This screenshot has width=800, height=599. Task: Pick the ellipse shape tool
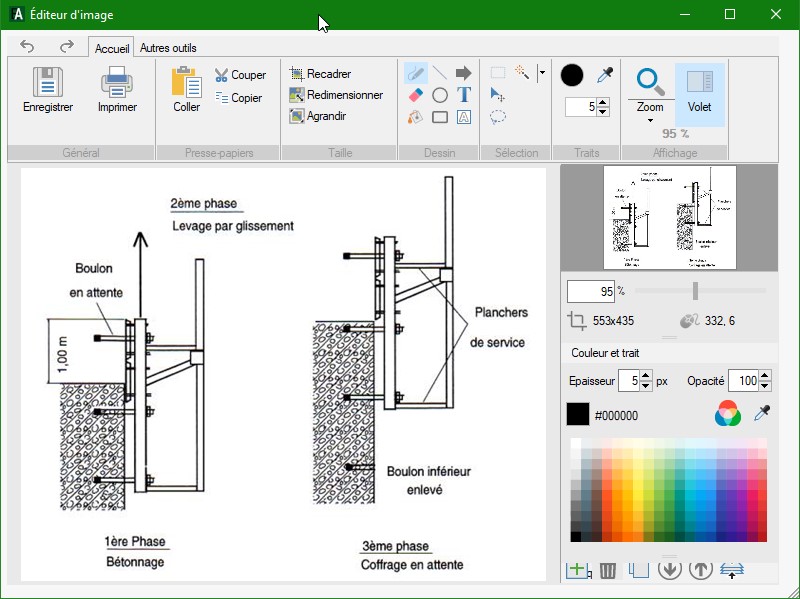[x=440, y=95]
